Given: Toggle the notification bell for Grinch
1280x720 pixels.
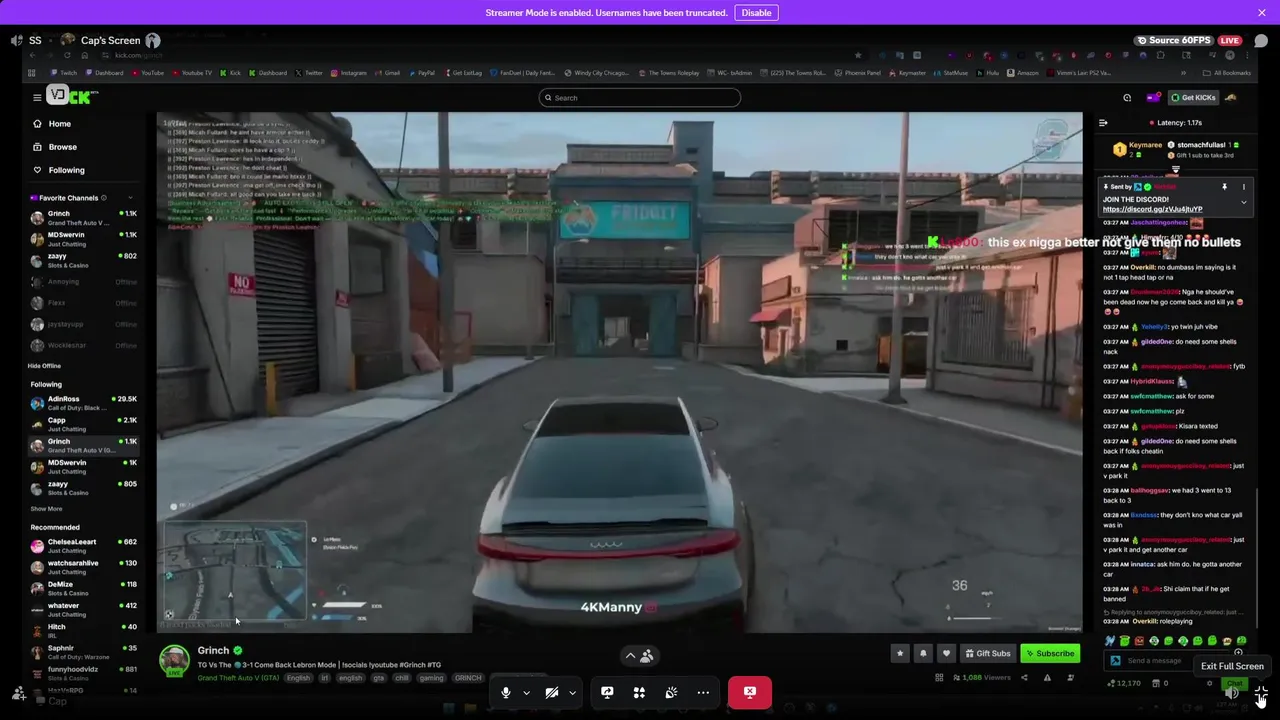Looking at the screenshot, I should point(923,654).
